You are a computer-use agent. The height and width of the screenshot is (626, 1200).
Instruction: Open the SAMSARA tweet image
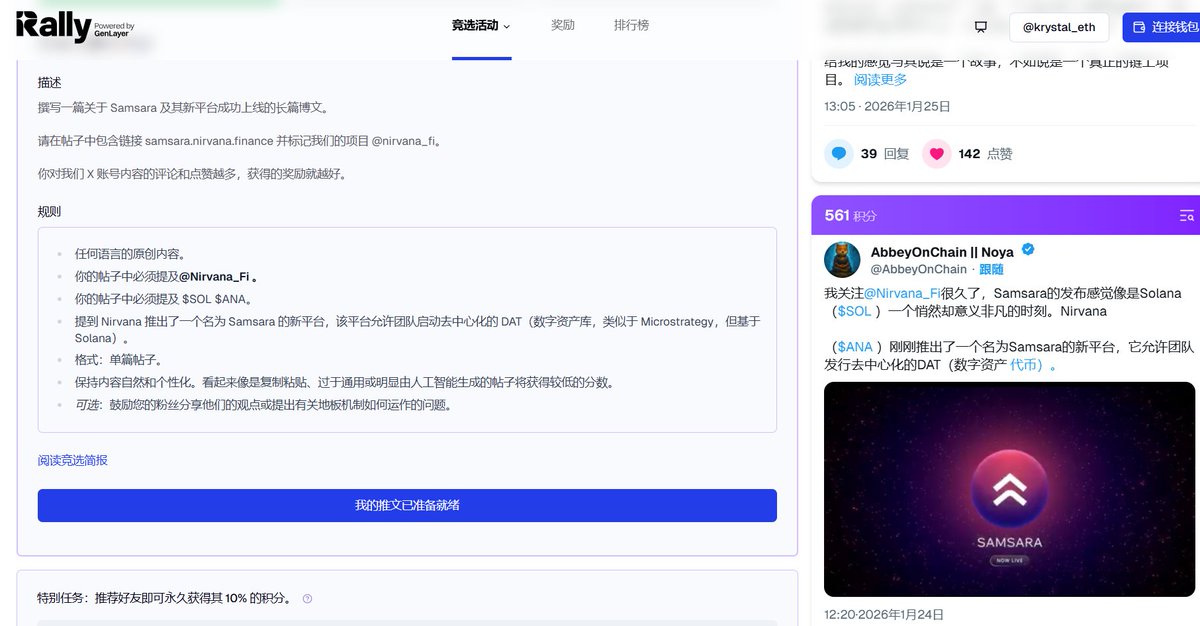(x=1009, y=489)
